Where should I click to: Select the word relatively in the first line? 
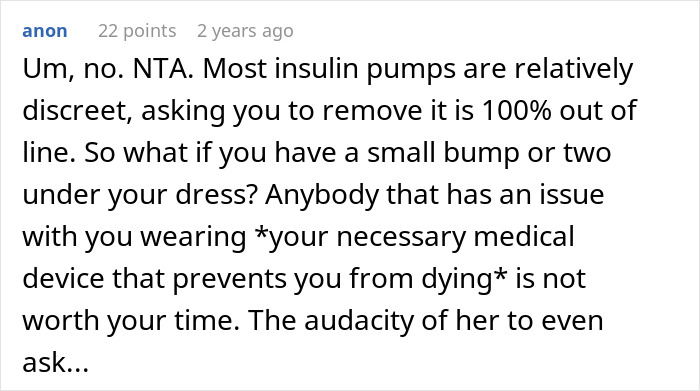tap(574, 69)
